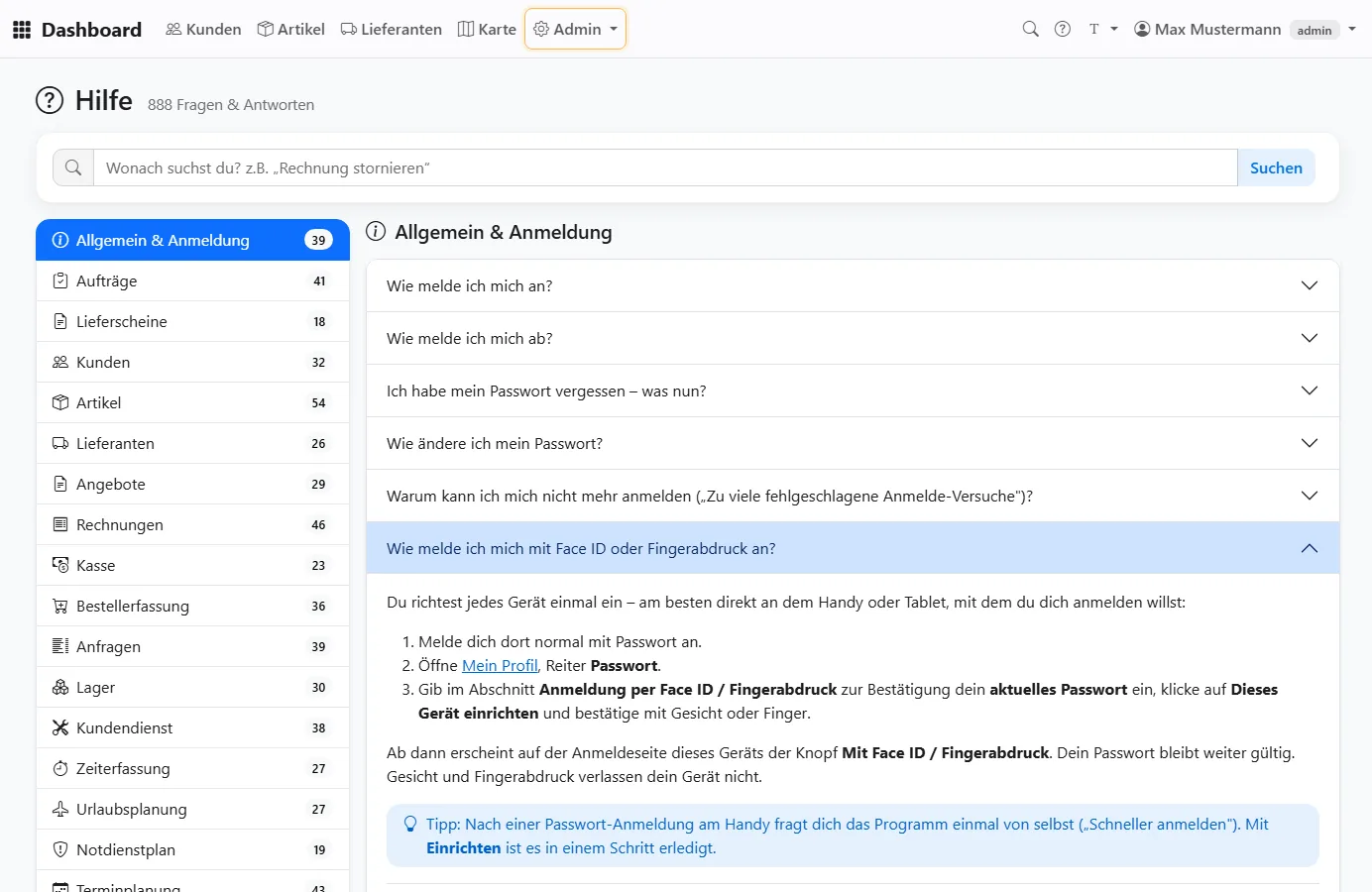
Task: Select Kundendienst tools icon in the sidebar
Action: [60, 728]
